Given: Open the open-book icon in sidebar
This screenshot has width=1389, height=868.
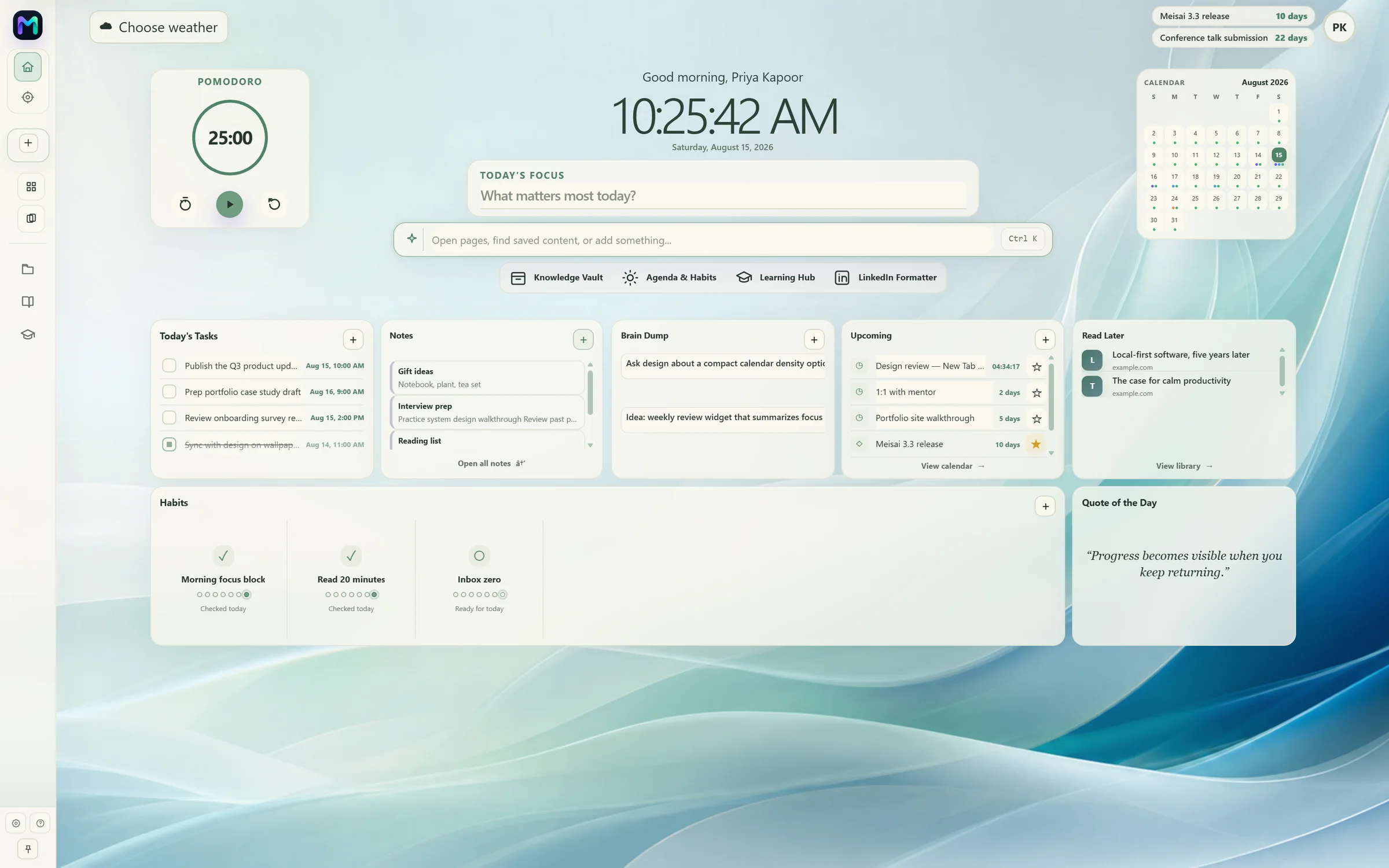Looking at the screenshot, I should [28, 301].
